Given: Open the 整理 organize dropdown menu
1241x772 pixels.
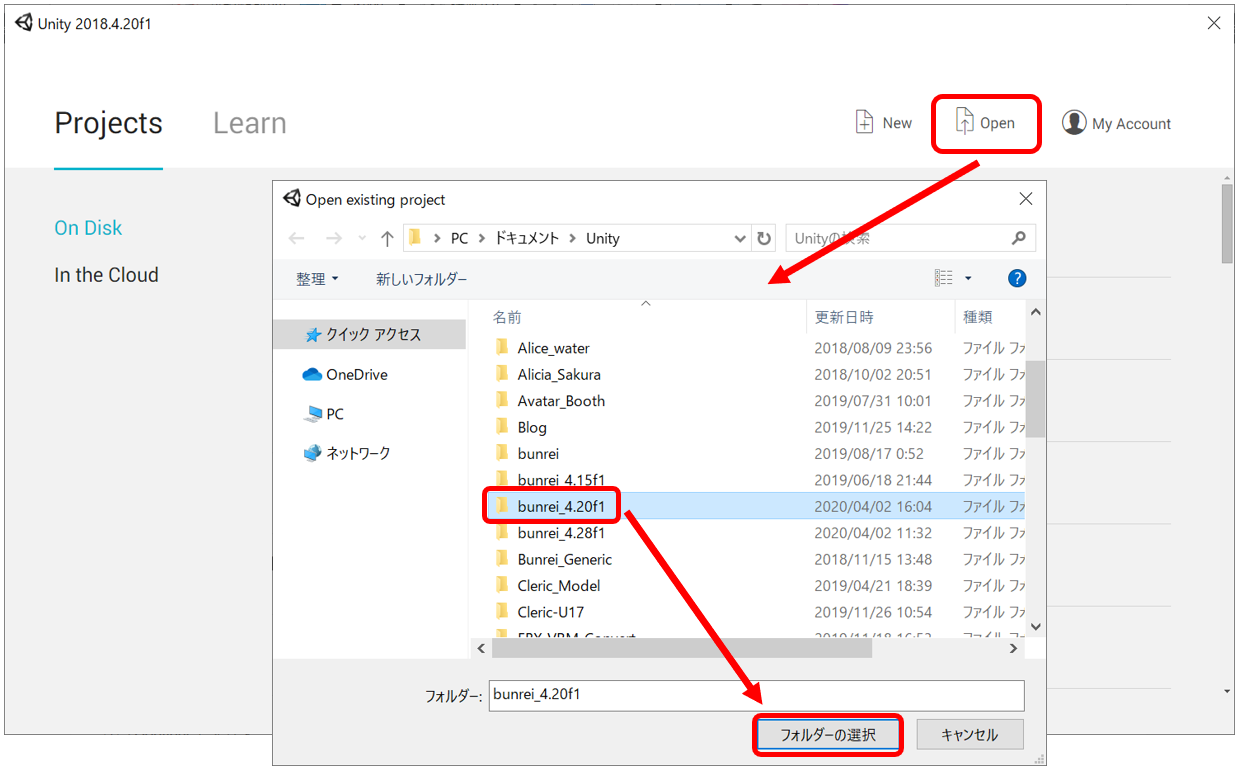Looking at the screenshot, I should tap(317, 279).
